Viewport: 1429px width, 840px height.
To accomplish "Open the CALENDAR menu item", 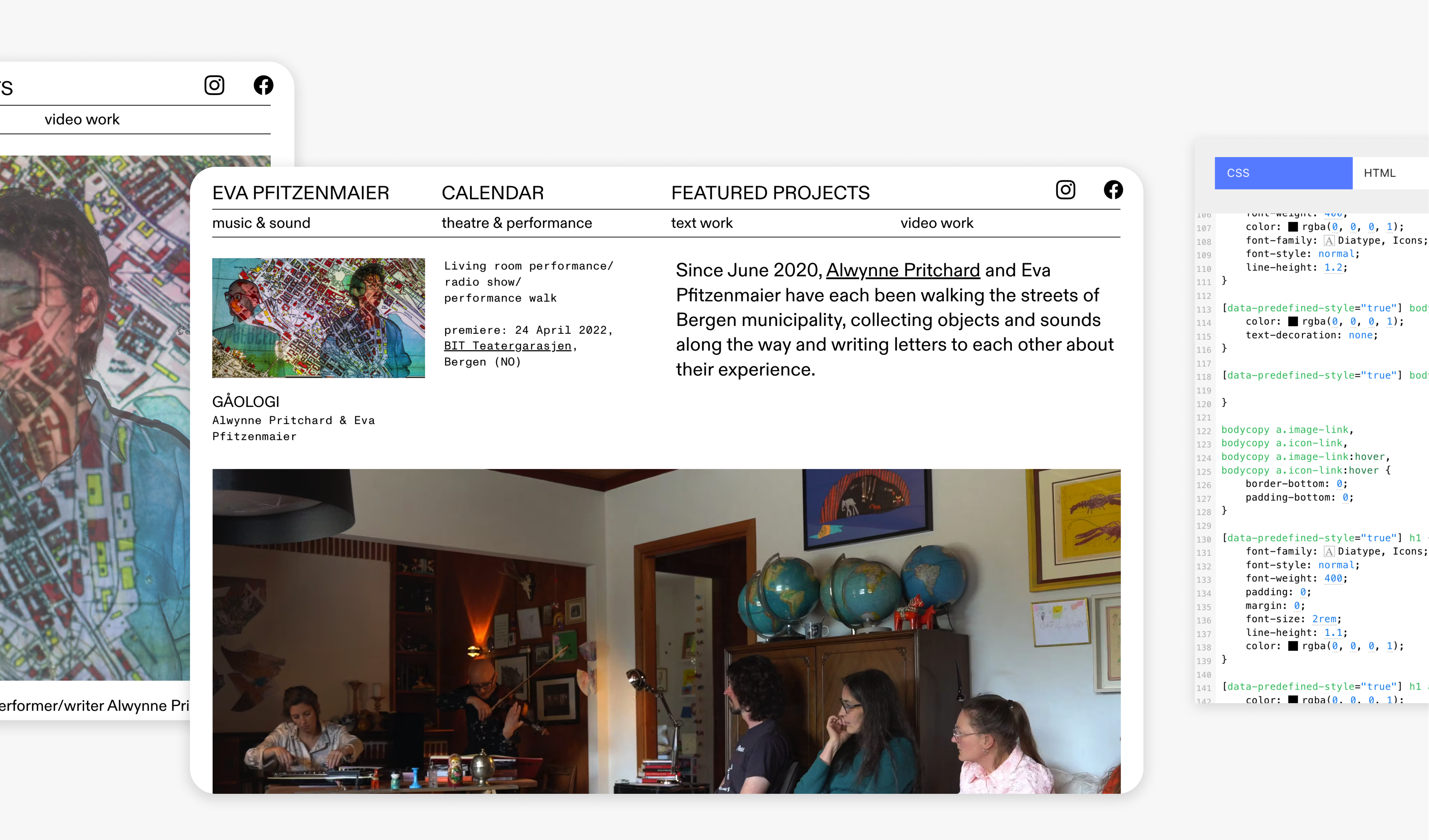I will [492, 193].
